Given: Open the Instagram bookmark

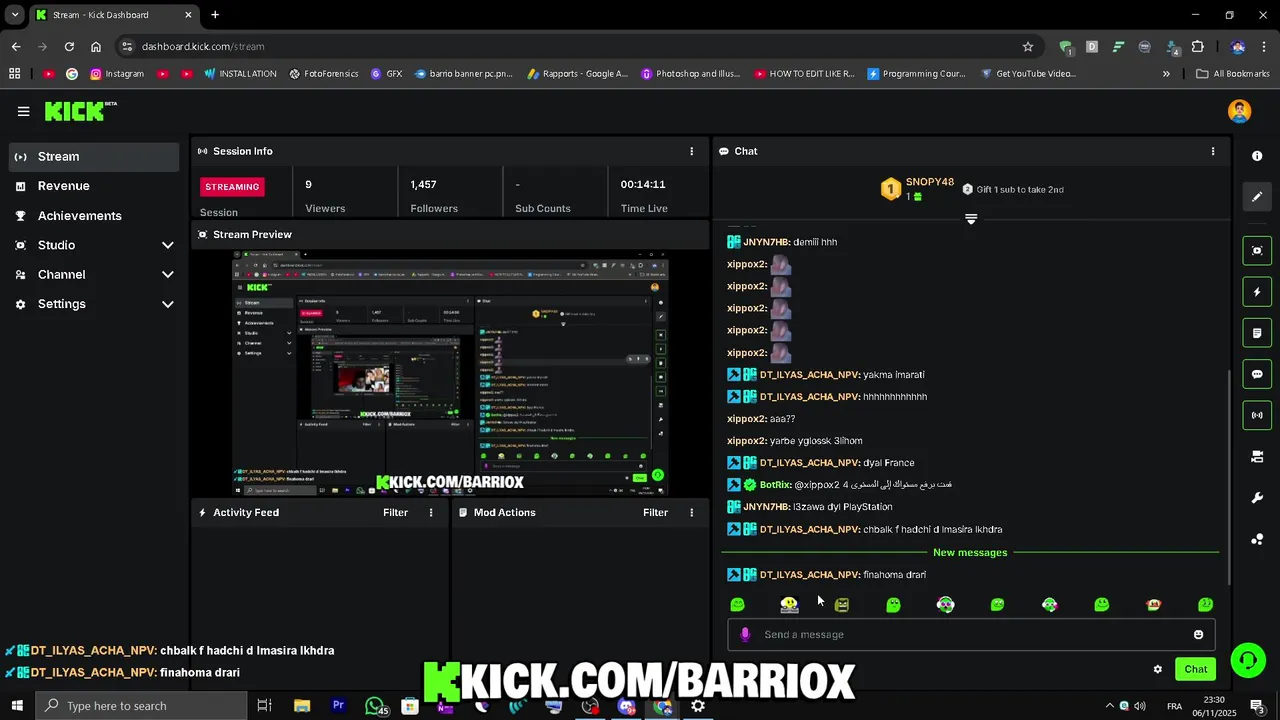Looking at the screenshot, I should point(117,74).
